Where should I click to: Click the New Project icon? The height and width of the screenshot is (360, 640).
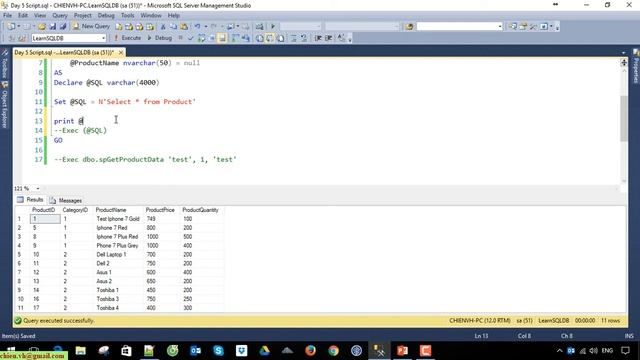pyautogui.click(x=11, y=27)
